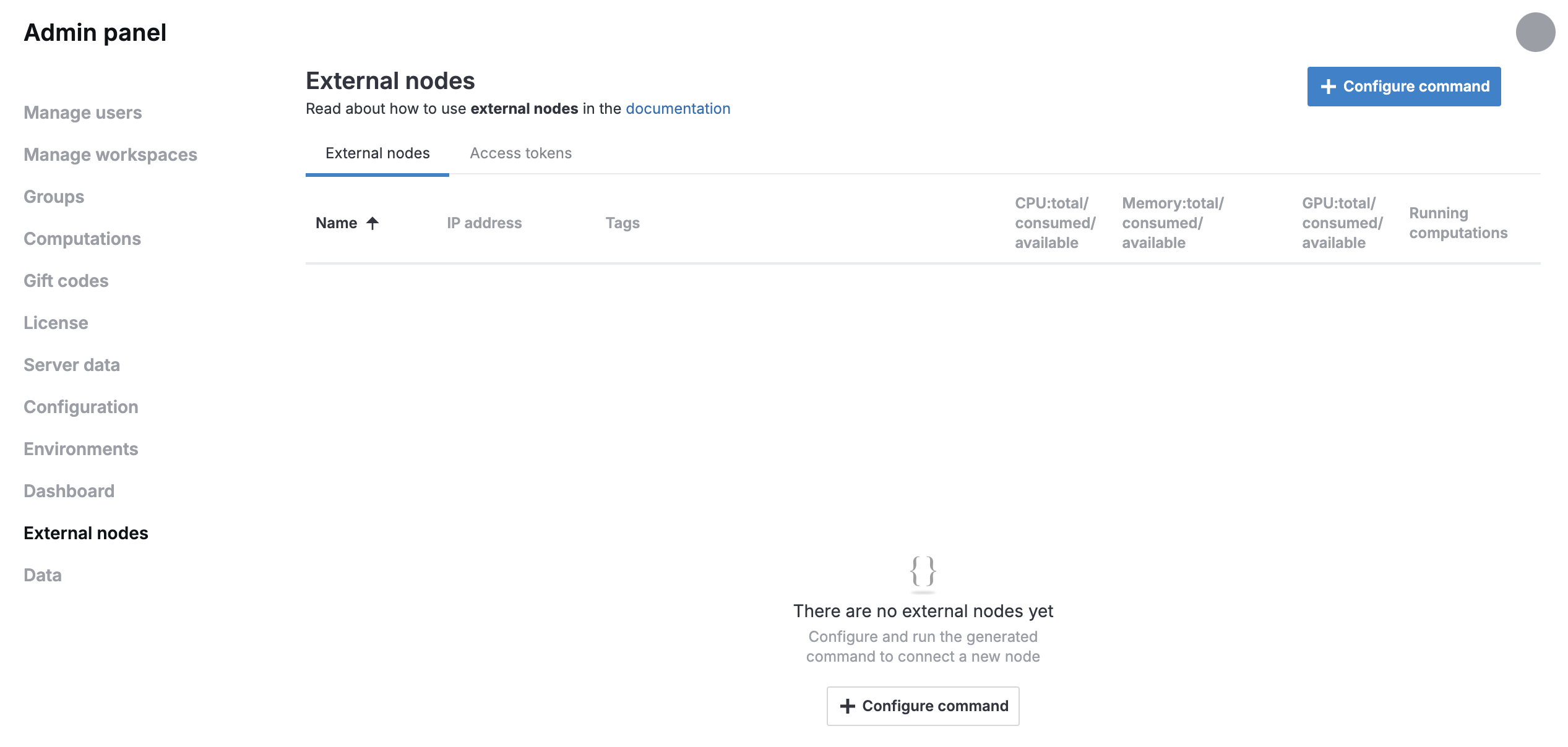Navigate to Manage users section
The image size is (1568, 747).
82,112
